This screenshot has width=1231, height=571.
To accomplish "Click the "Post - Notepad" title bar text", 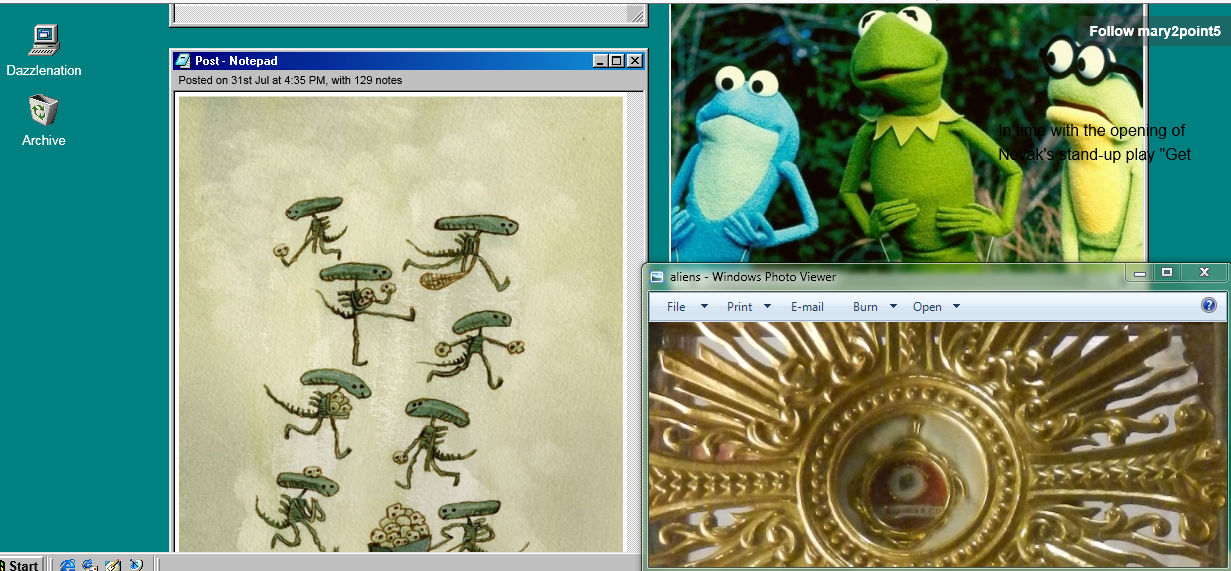I will pyautogui.click(x=236, y=61).
